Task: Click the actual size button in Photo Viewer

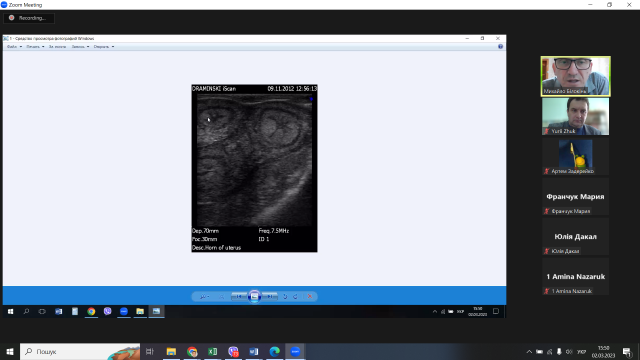Action: point(222,297)
